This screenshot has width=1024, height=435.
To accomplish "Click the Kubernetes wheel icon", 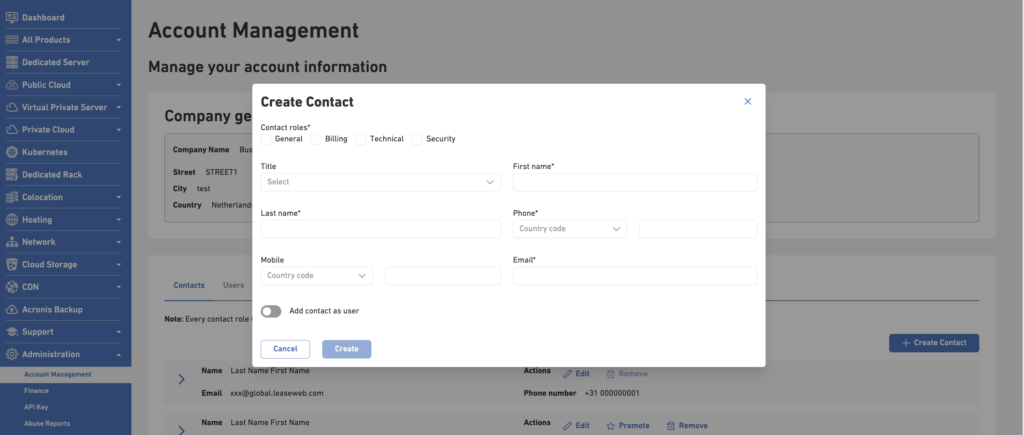I will [11, 152].
